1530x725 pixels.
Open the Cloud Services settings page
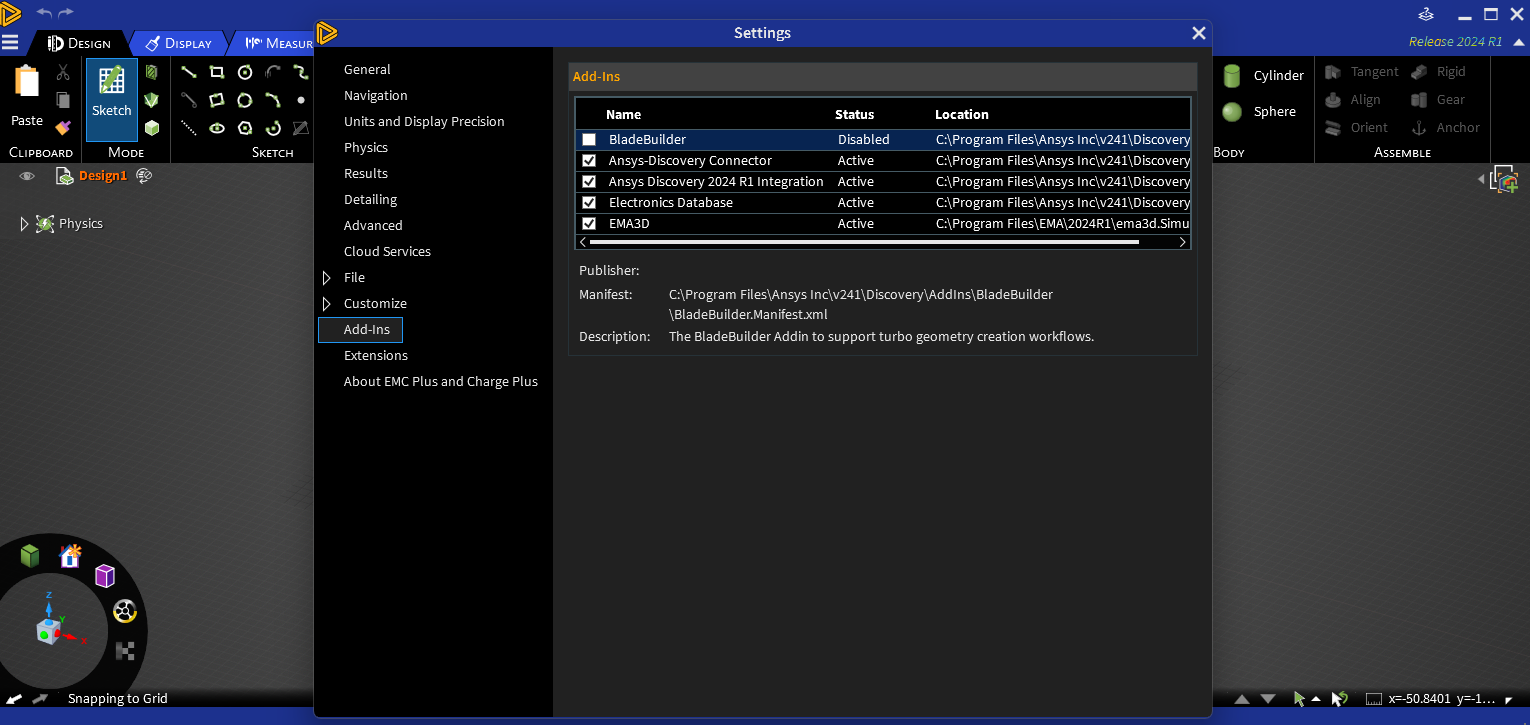tap(387, 252)
